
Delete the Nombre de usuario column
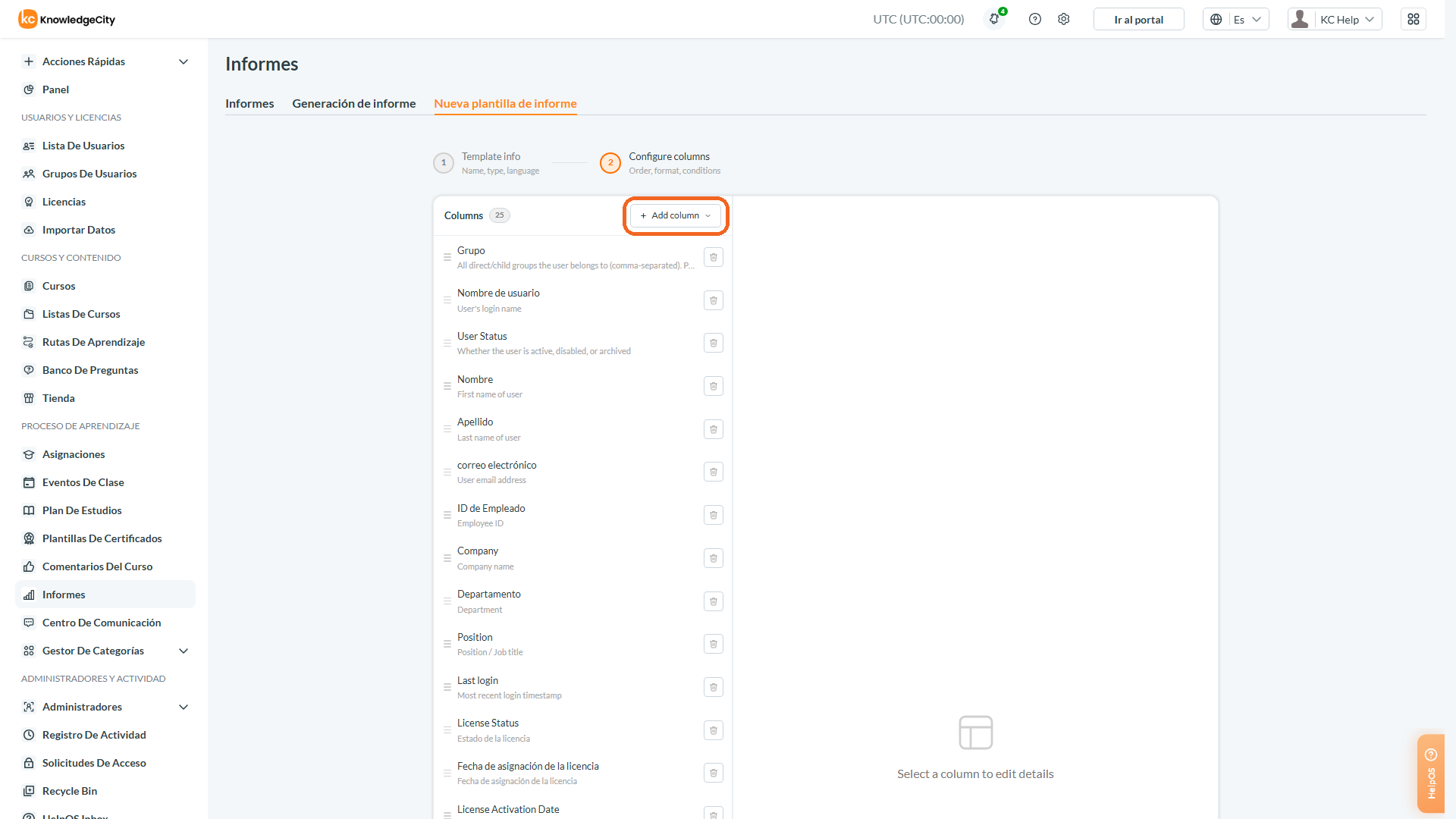(713, 300)
